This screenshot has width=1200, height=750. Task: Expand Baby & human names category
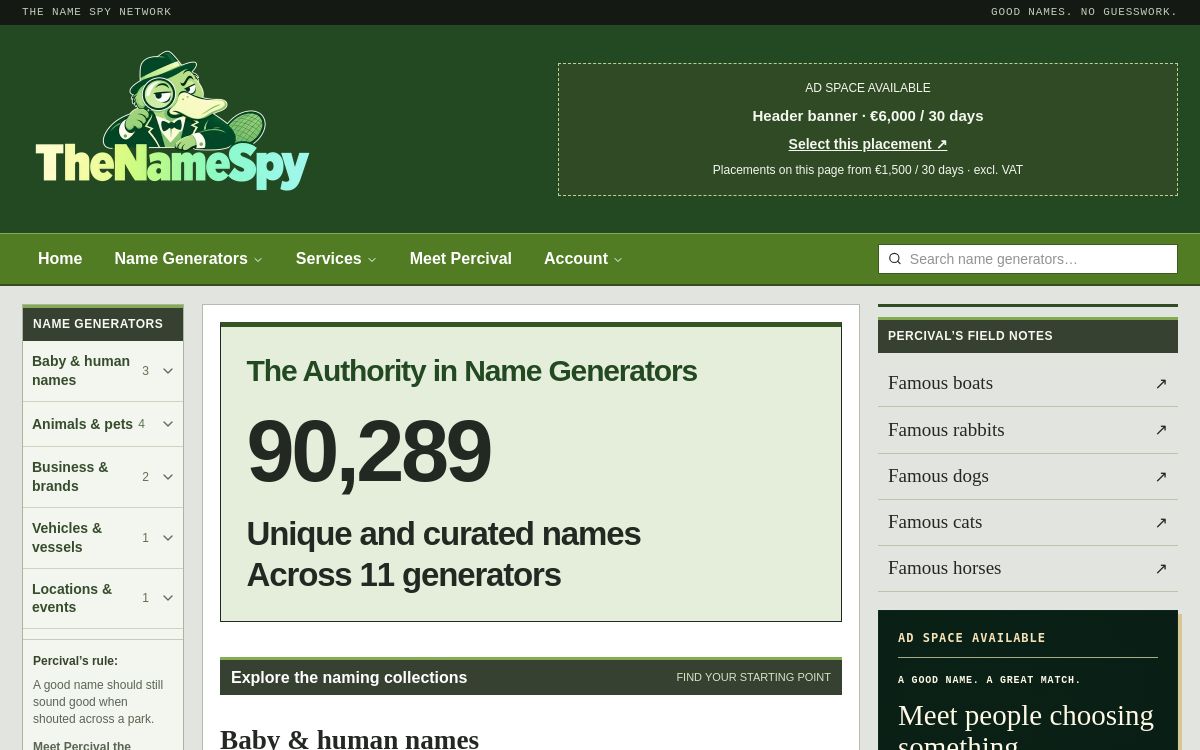click(x=103, y=371)
